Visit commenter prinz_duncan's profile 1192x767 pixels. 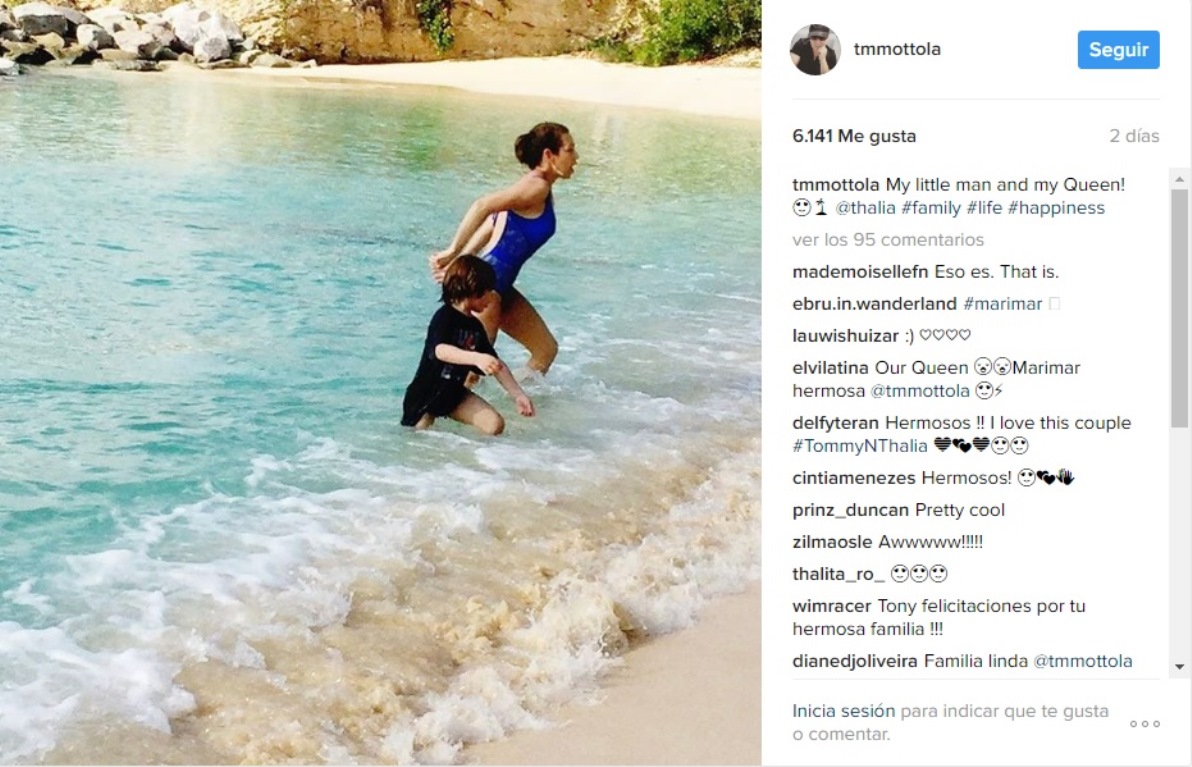[x=851, y=510]
